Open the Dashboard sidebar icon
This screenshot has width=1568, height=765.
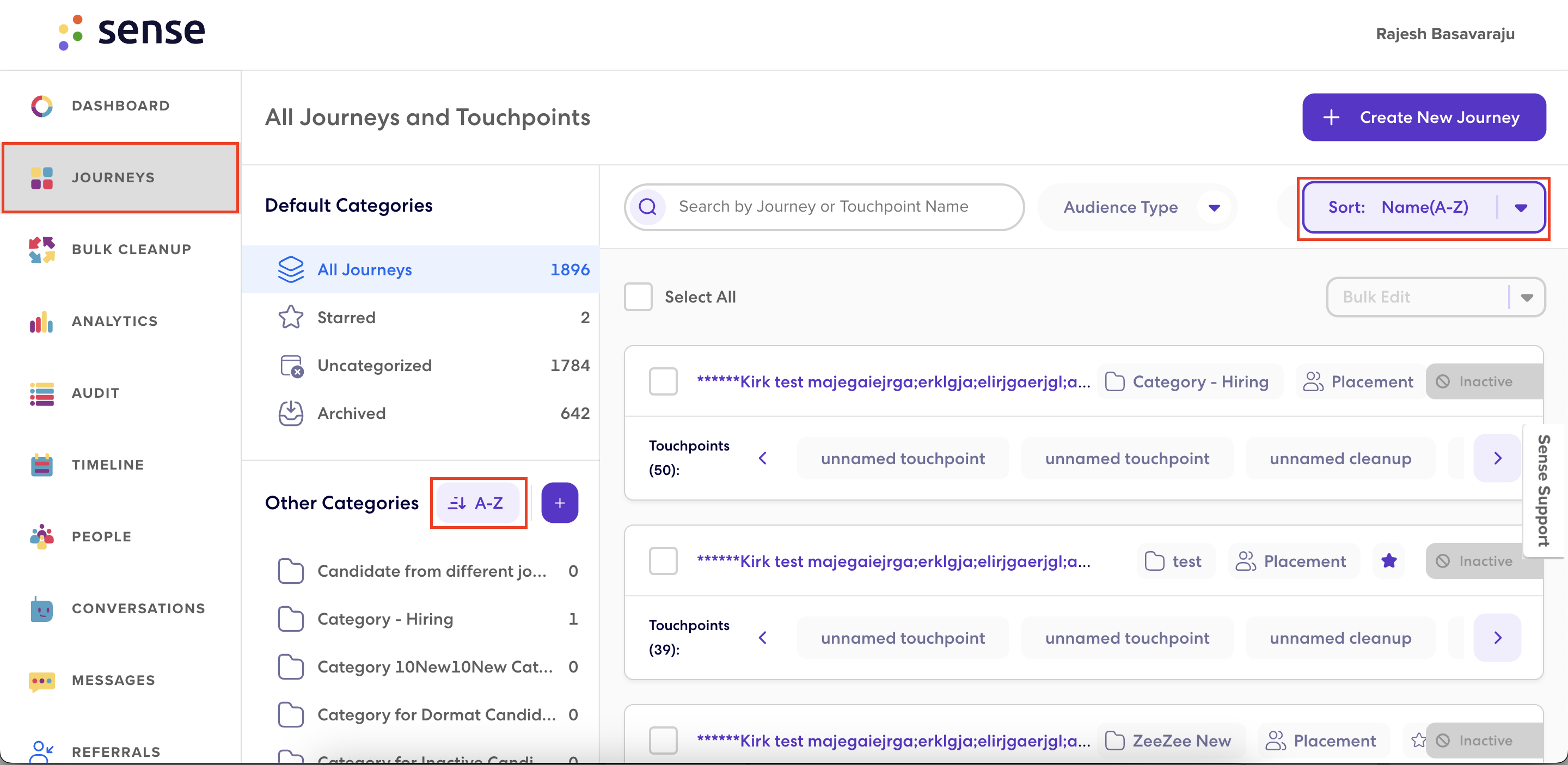click(41, 106)
